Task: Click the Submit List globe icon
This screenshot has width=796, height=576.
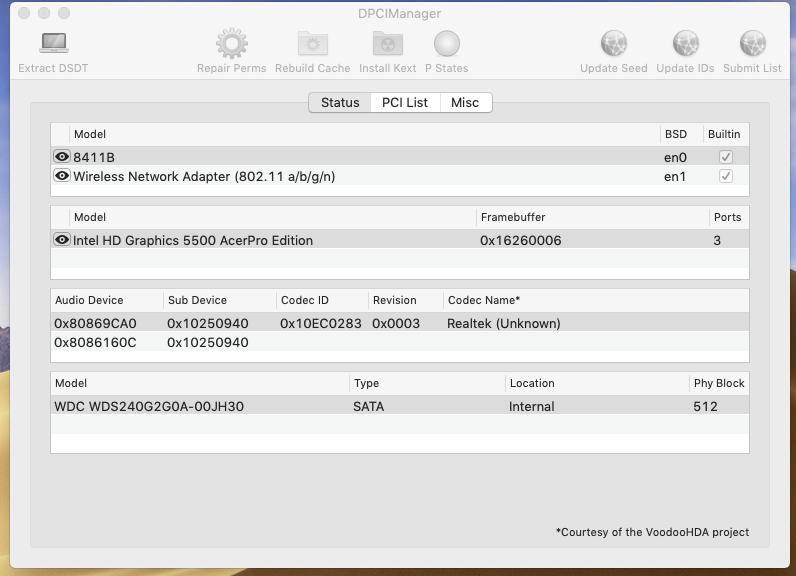Action: [752, 44]
